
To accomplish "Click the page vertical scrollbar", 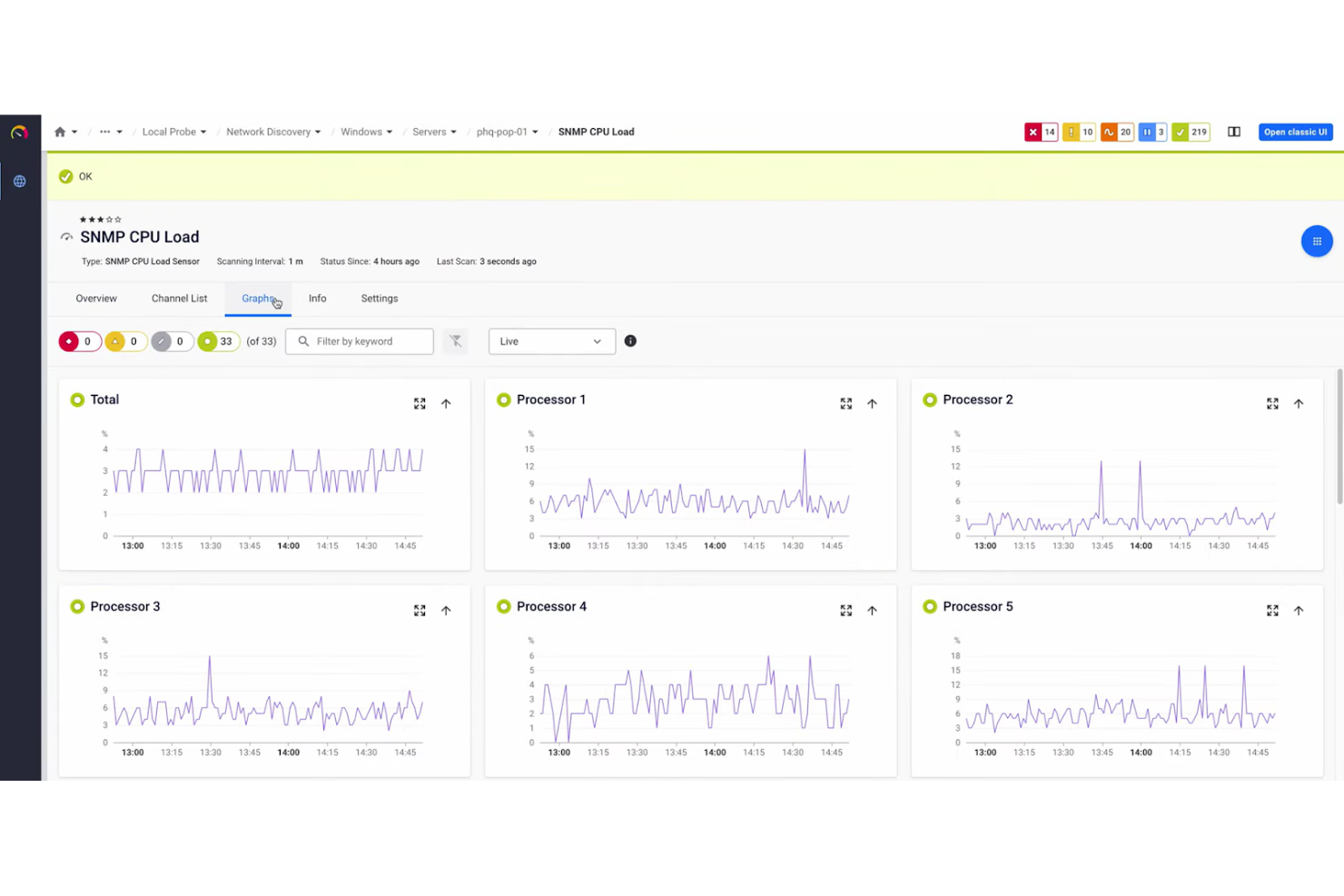I will click(x=1339, y=437).
